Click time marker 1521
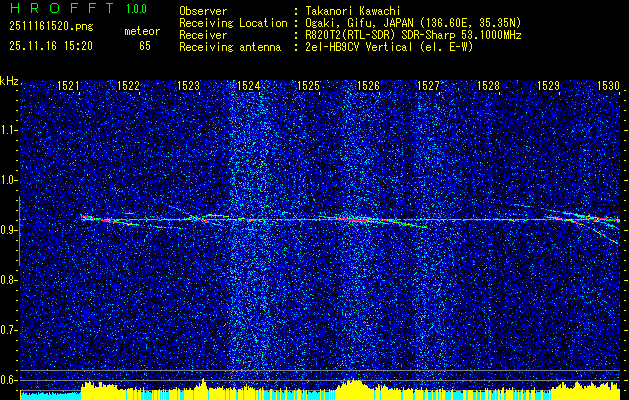Viewport: 629px width, 400px height. (67, 85)
